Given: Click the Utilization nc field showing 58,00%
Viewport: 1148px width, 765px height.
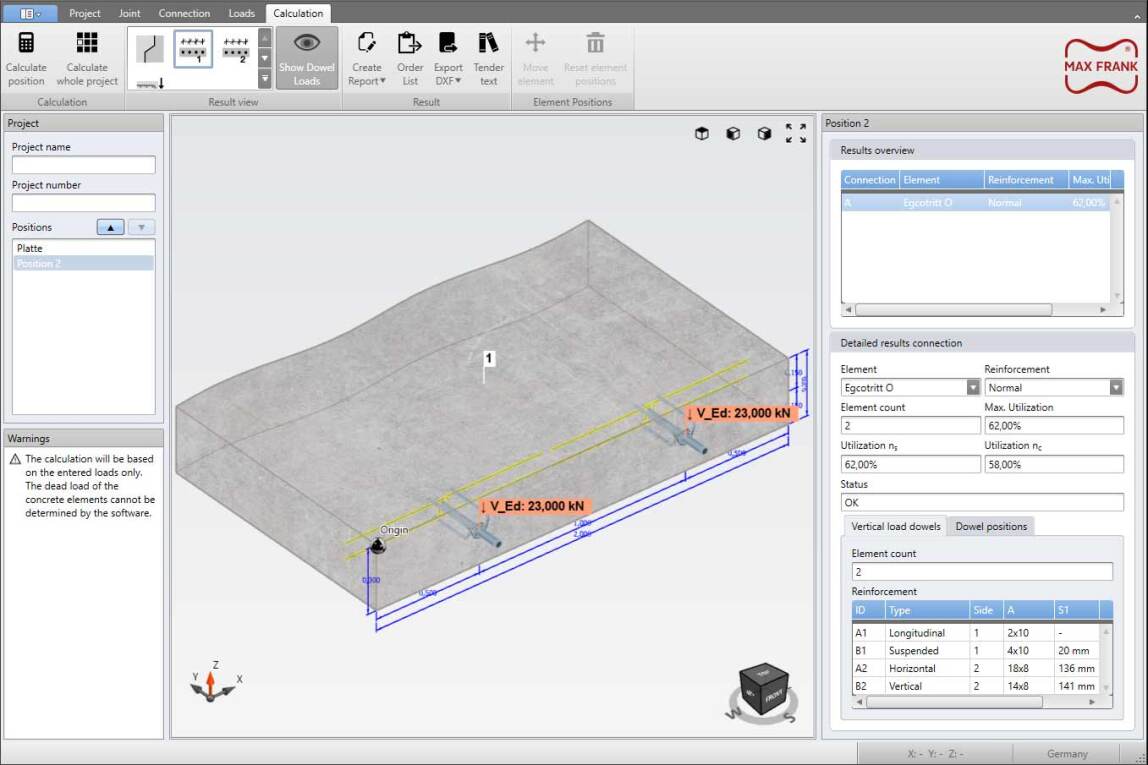Looking at the screenshot, I should [1054, 464].
